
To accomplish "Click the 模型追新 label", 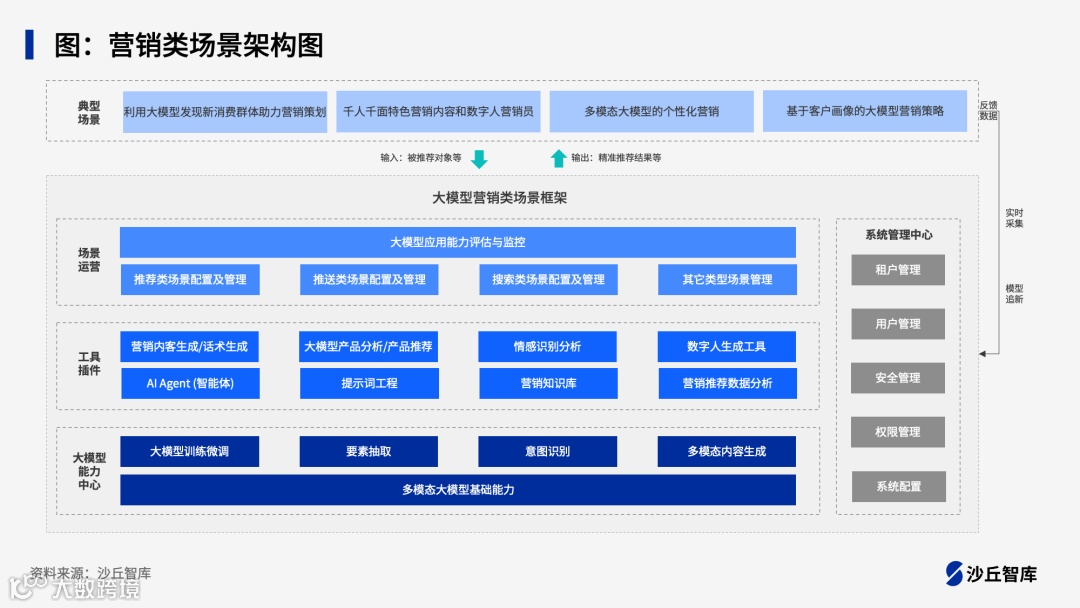I will (1014, 294).
